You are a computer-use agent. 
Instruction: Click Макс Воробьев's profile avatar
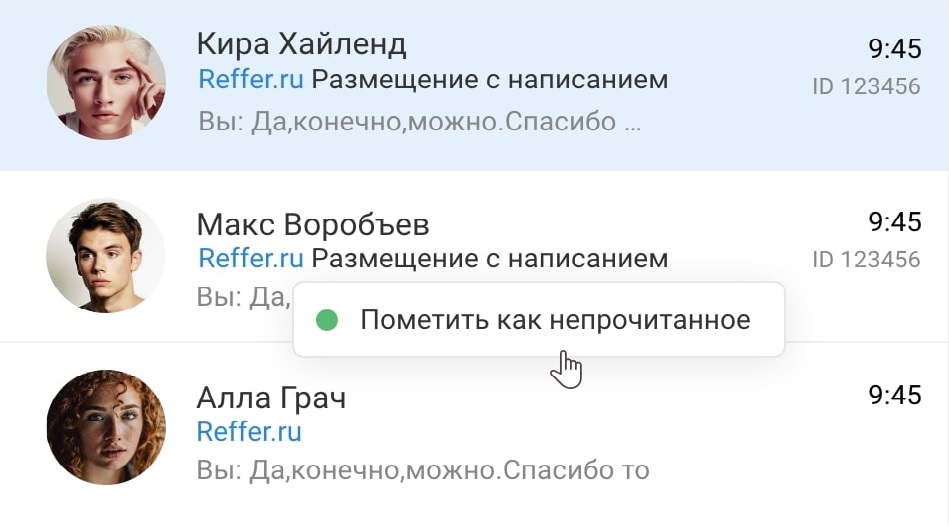106,256
